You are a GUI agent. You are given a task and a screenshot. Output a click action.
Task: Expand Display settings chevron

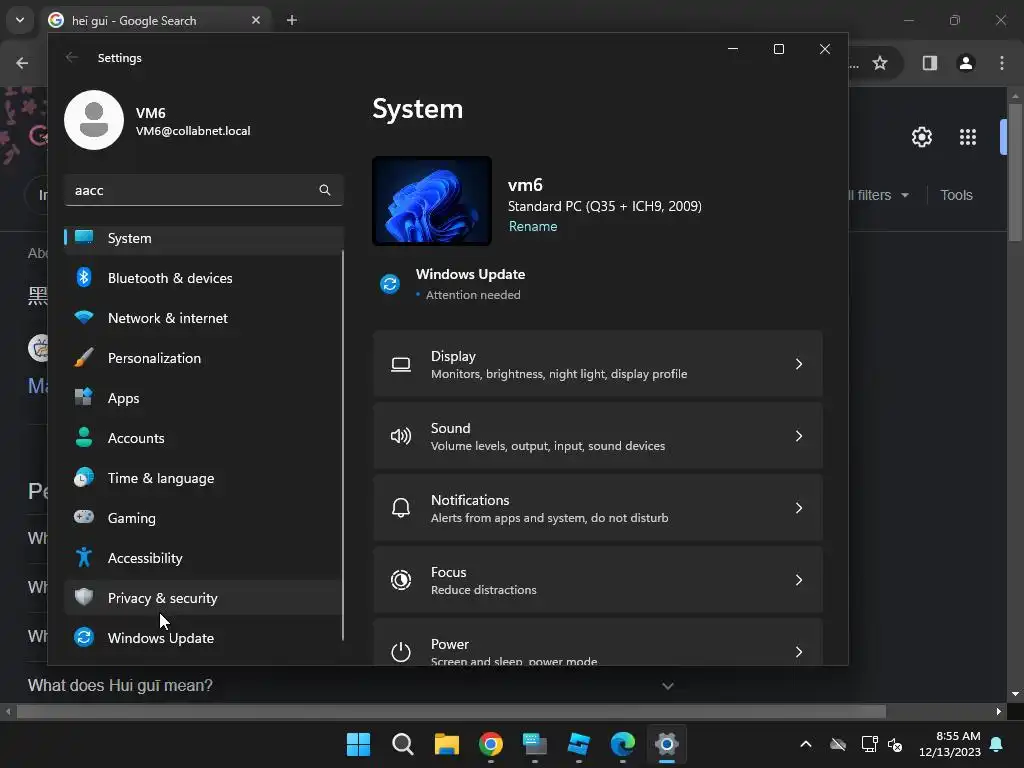799,364
